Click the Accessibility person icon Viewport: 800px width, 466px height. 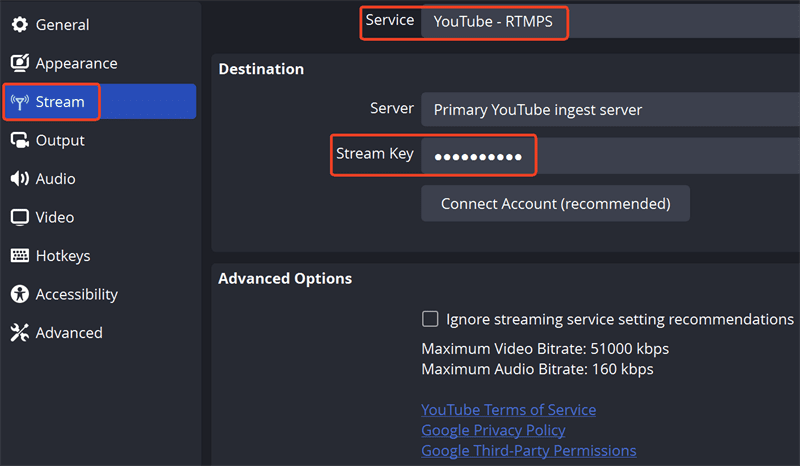[20, 294]
